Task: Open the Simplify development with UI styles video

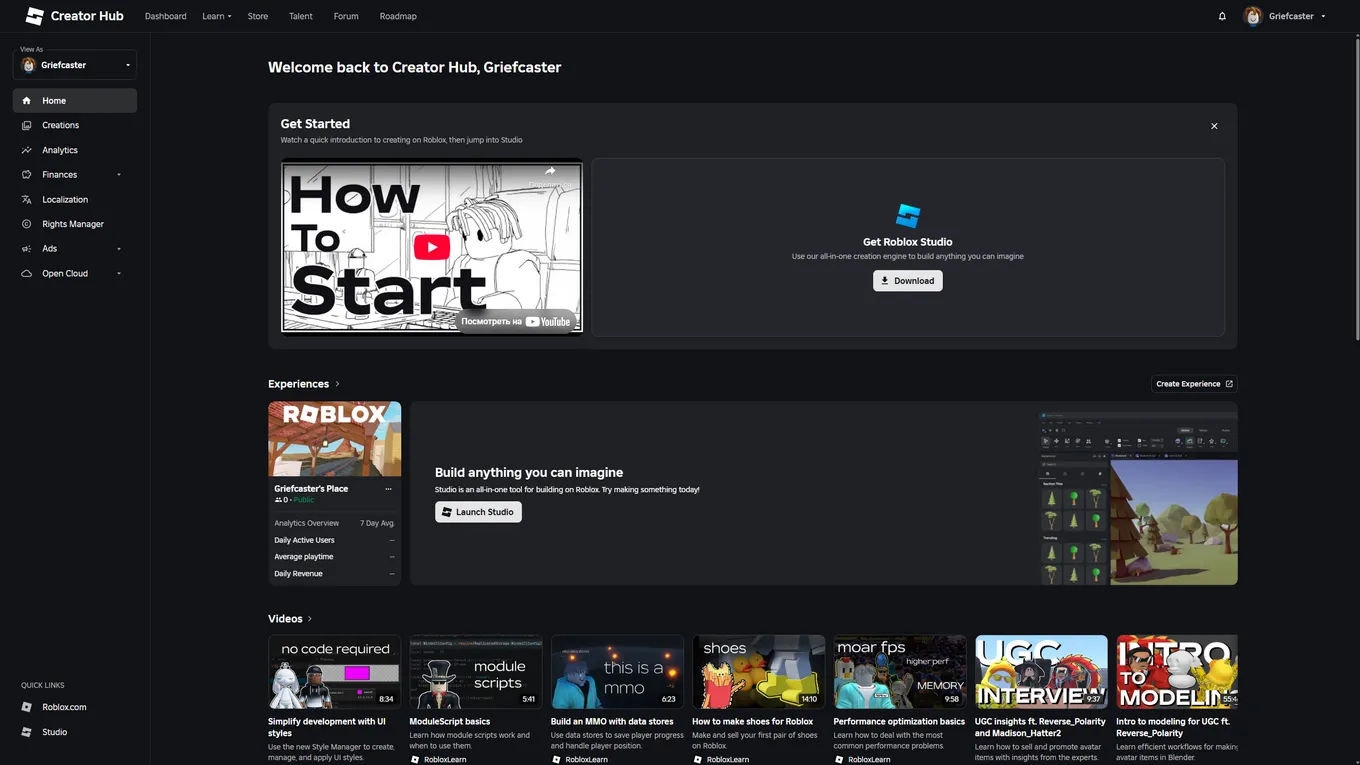Action: [x=335, y=672]
